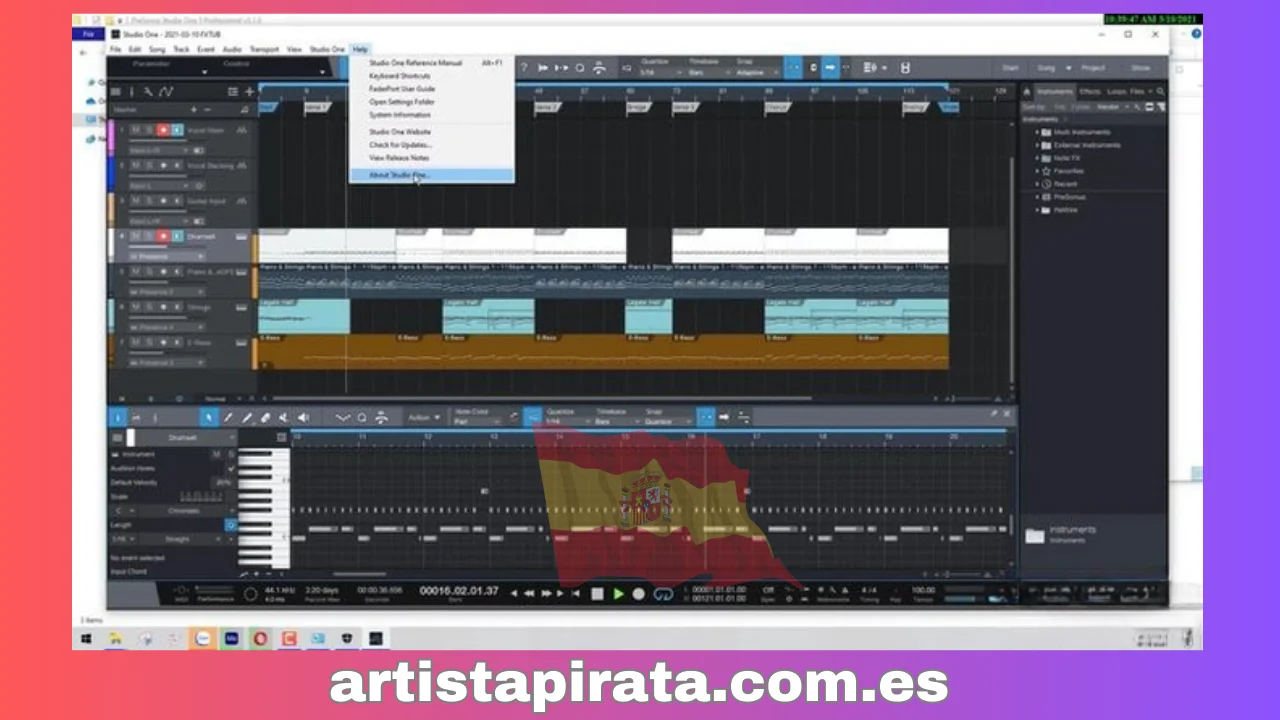The width and height of the screenshot is (1280, 720).
Task: Click the Song page button
Action: click(x=1046, y=68)
